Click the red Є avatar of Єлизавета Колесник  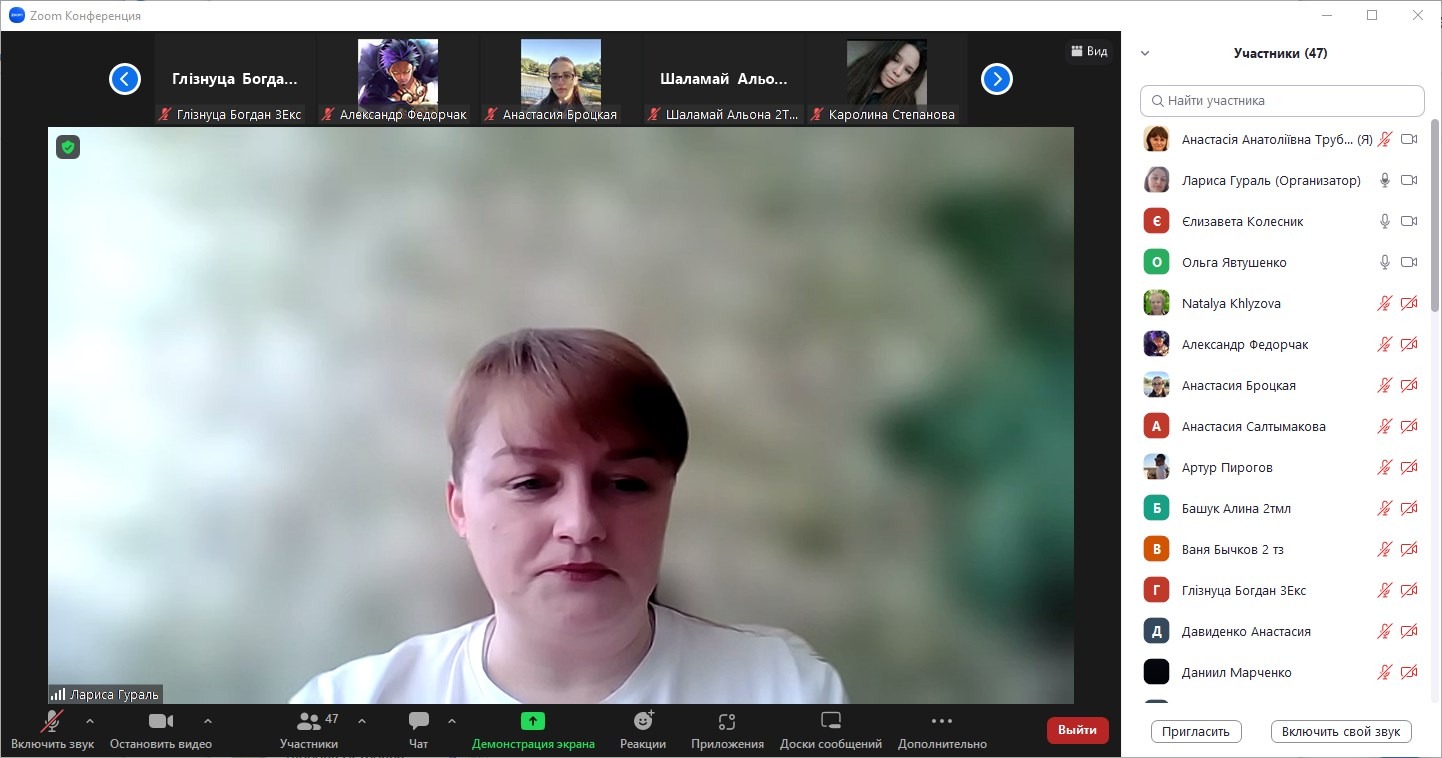point(1157,221)
